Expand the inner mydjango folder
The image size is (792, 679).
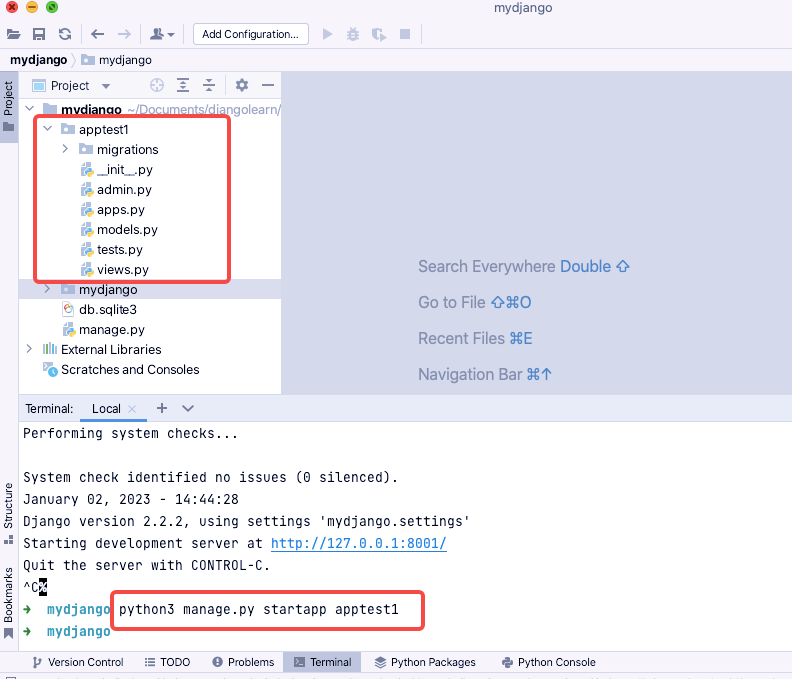[x=47, y=289]
